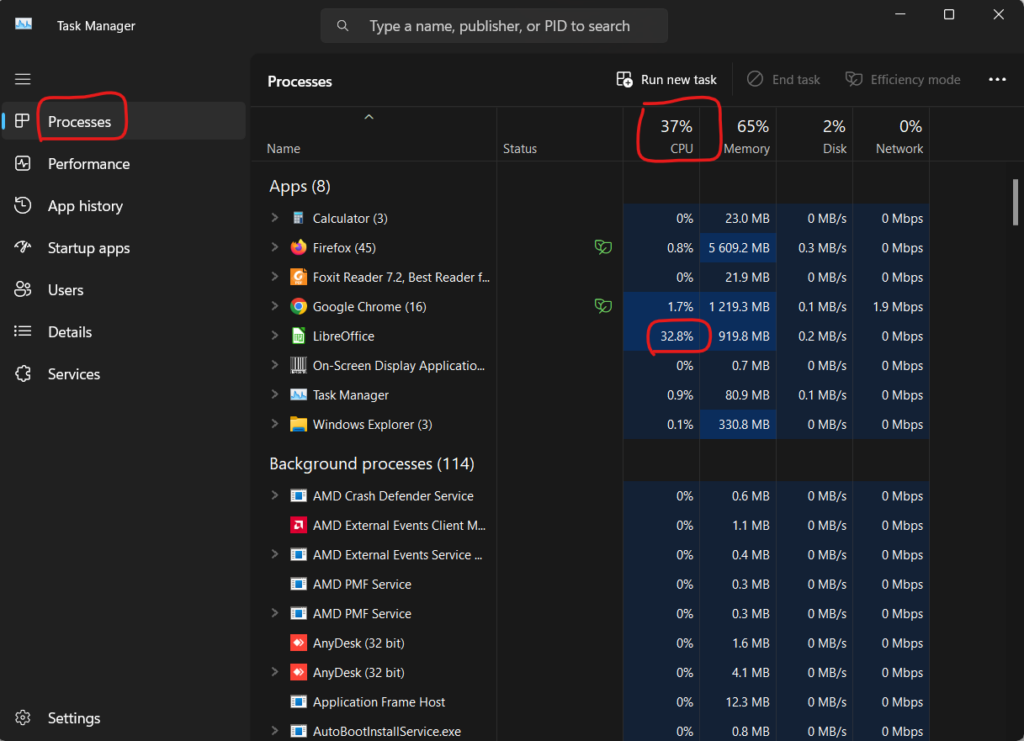Click the End task button
Screen dimensions: 1024x741
pos(783,80)
